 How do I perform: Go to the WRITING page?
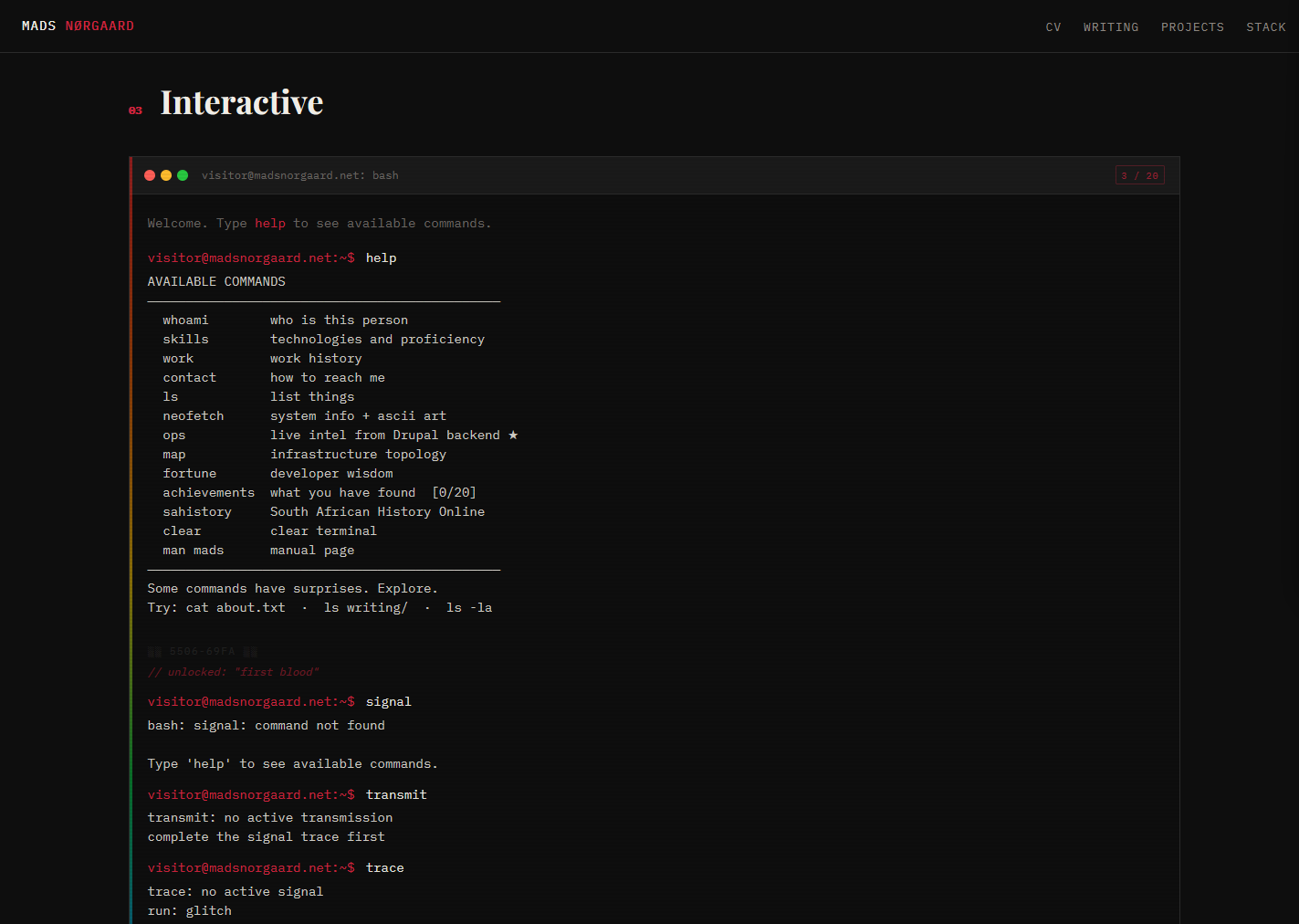1111,27
